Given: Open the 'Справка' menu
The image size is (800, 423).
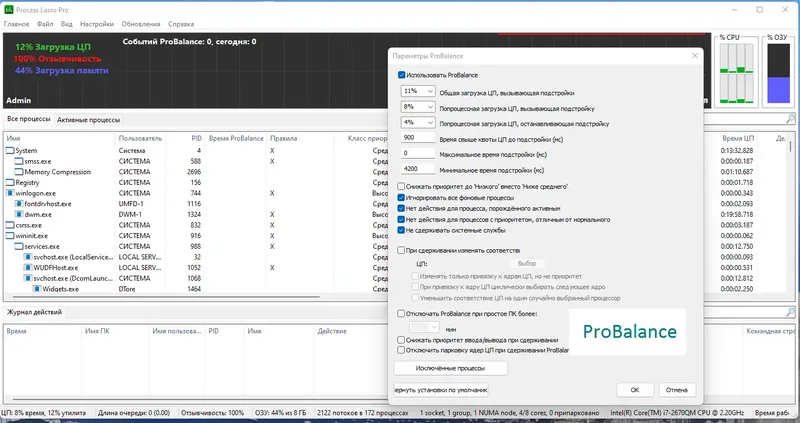Looking at the screenshot, I should [x=181, y=24].
